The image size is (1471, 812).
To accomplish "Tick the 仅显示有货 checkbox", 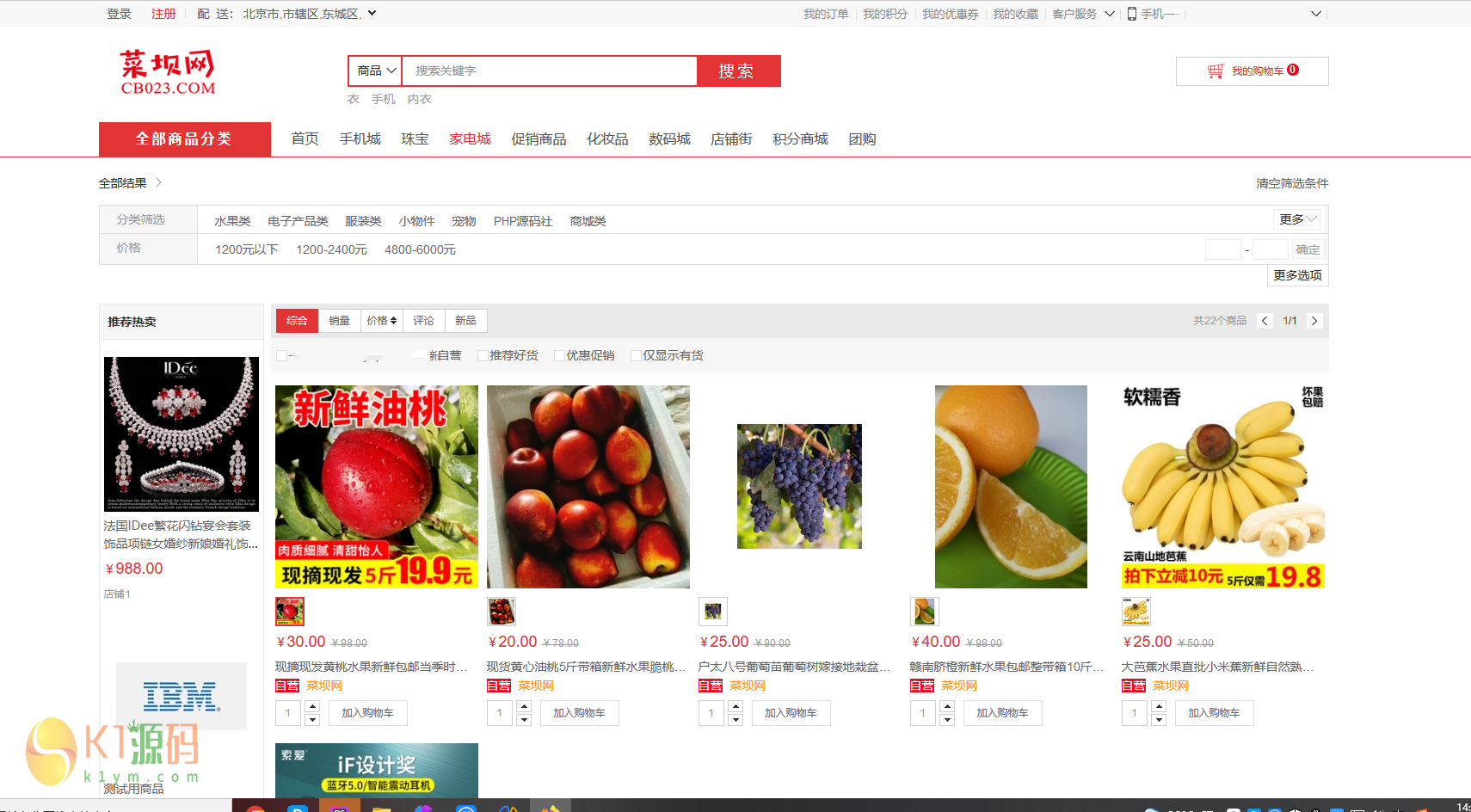I will pos(636,355).
